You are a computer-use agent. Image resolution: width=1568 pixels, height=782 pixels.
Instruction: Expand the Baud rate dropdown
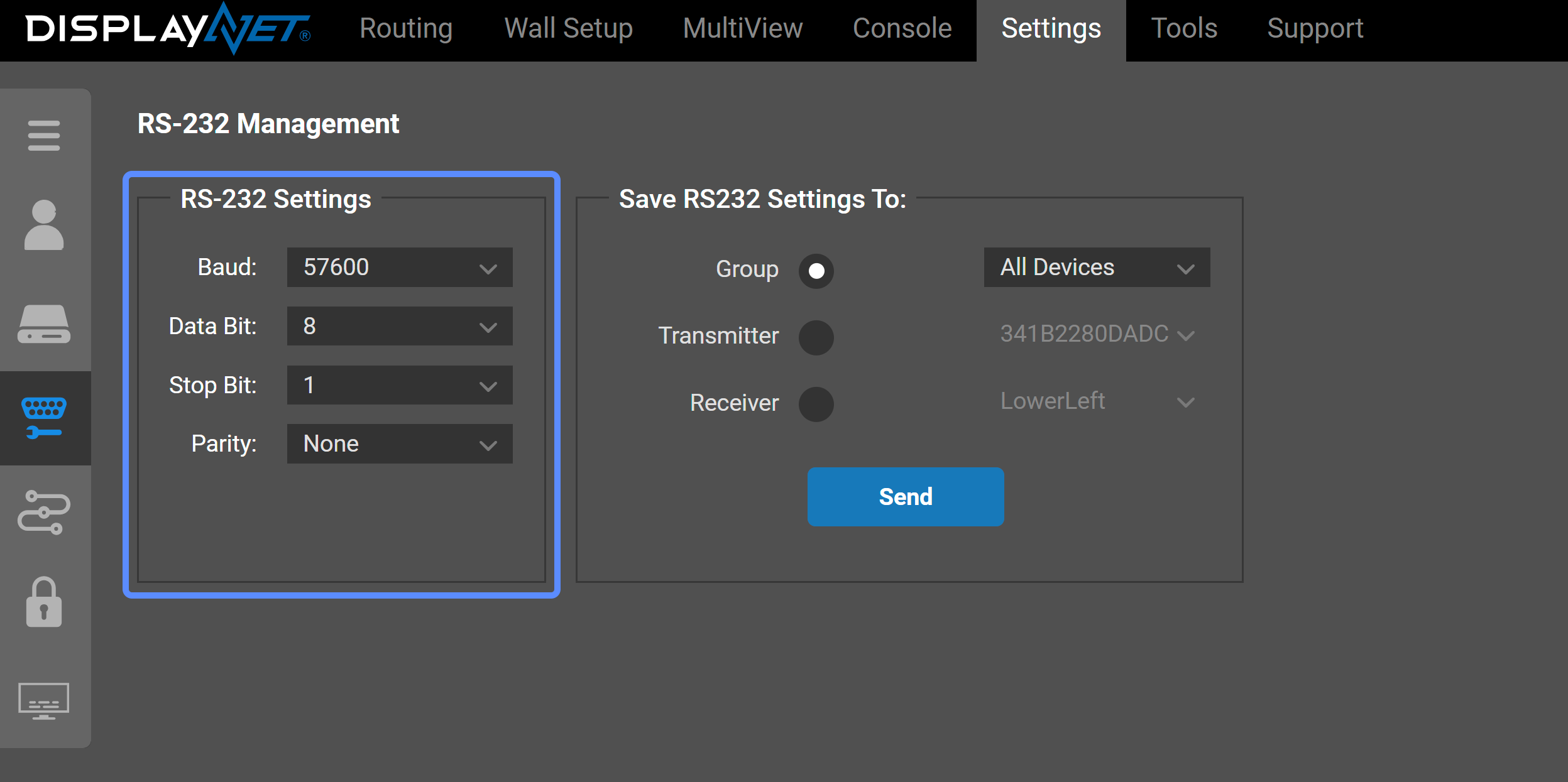[x=400, y=268]
